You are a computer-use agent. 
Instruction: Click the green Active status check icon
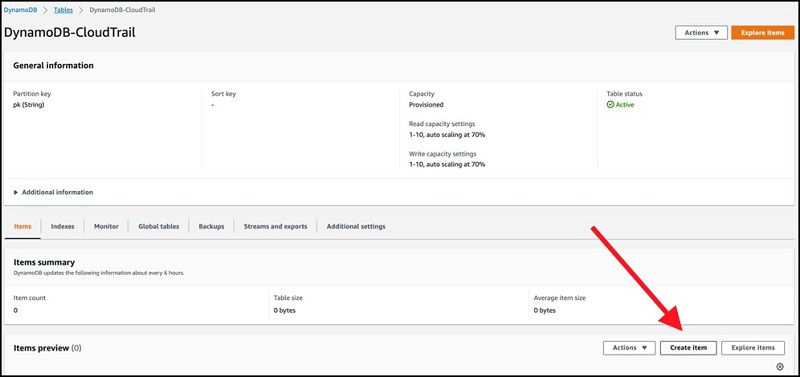pyautogui.click(x=610, y=105)
